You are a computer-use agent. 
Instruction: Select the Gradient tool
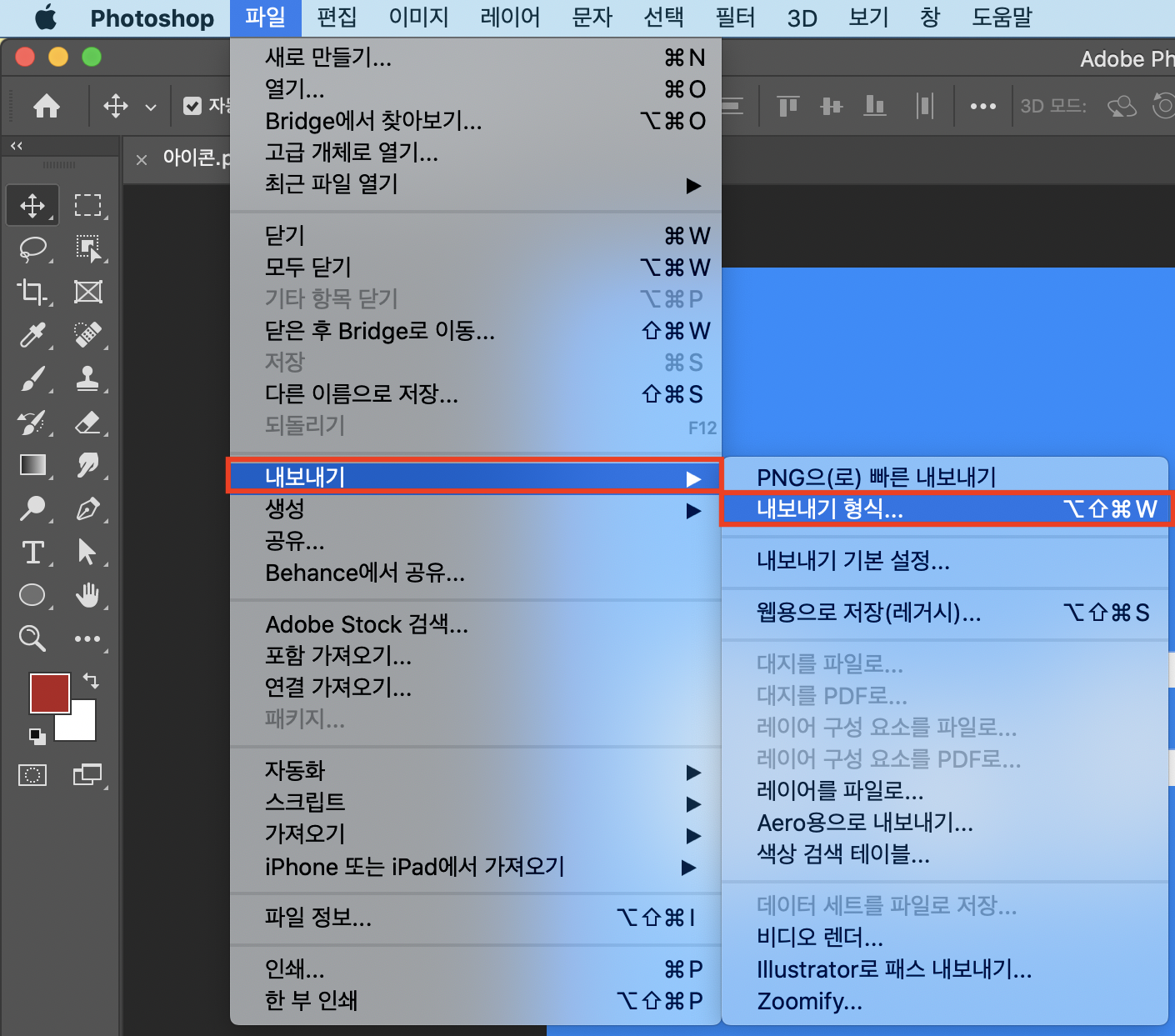tap(32, 465)
